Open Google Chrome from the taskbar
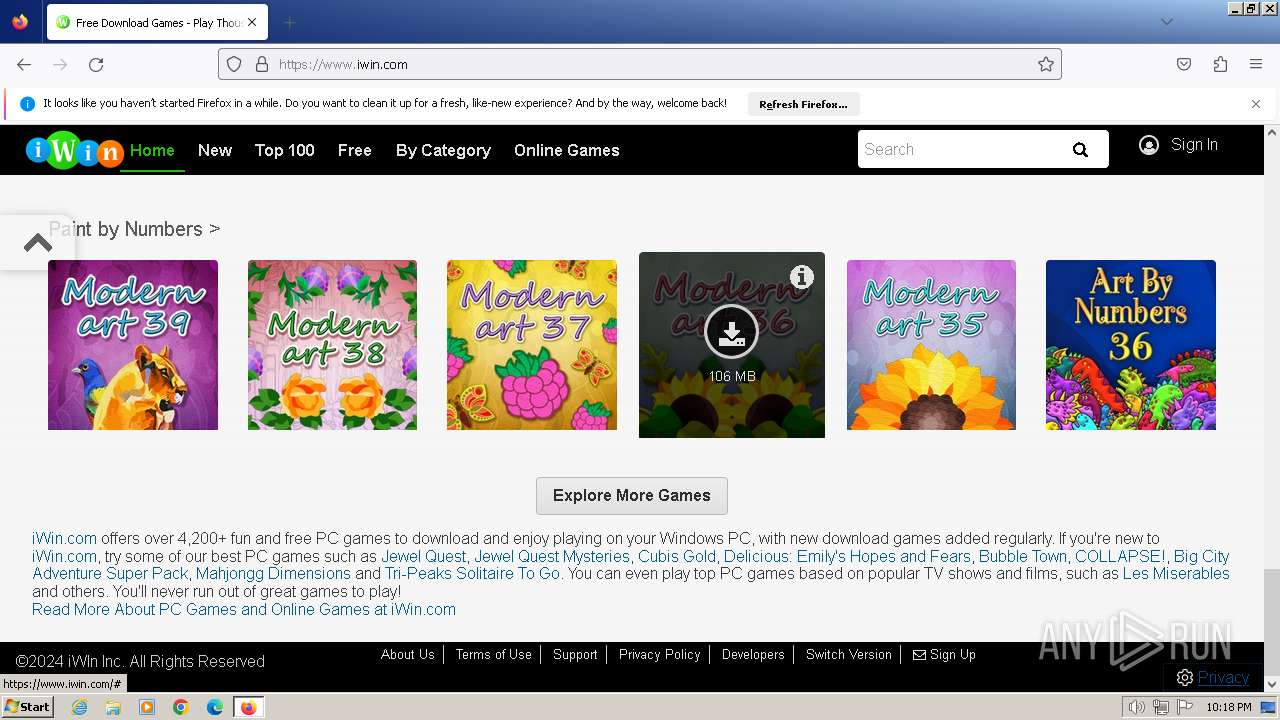Image resolution: width=1280 pixels, height=720 pixels. 181,707
